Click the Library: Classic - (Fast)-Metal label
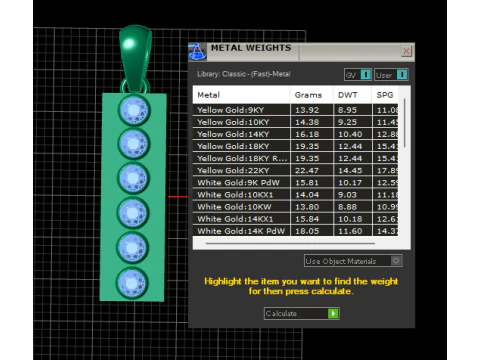The height and width of the screenshot is (360, 480). click(x=244, y=74)
